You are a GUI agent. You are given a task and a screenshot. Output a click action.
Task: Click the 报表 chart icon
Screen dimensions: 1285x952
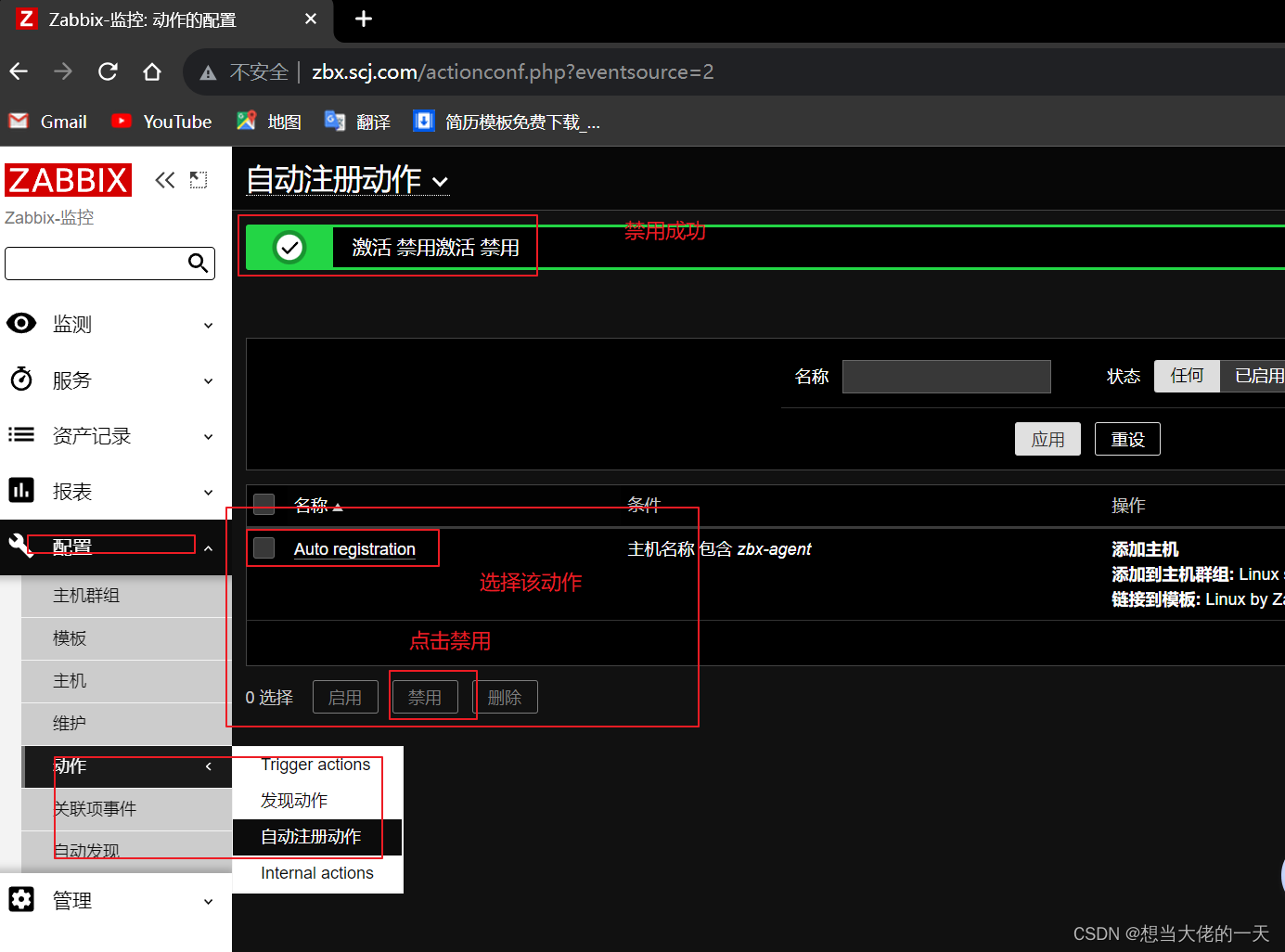(21, 490)
